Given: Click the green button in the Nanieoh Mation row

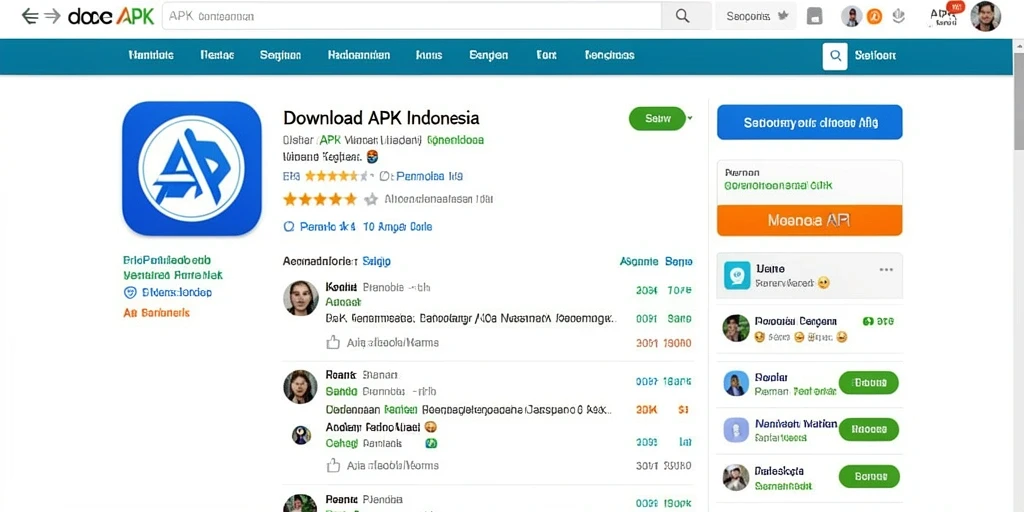Looking at the screenshot, I should pos(869,430).
